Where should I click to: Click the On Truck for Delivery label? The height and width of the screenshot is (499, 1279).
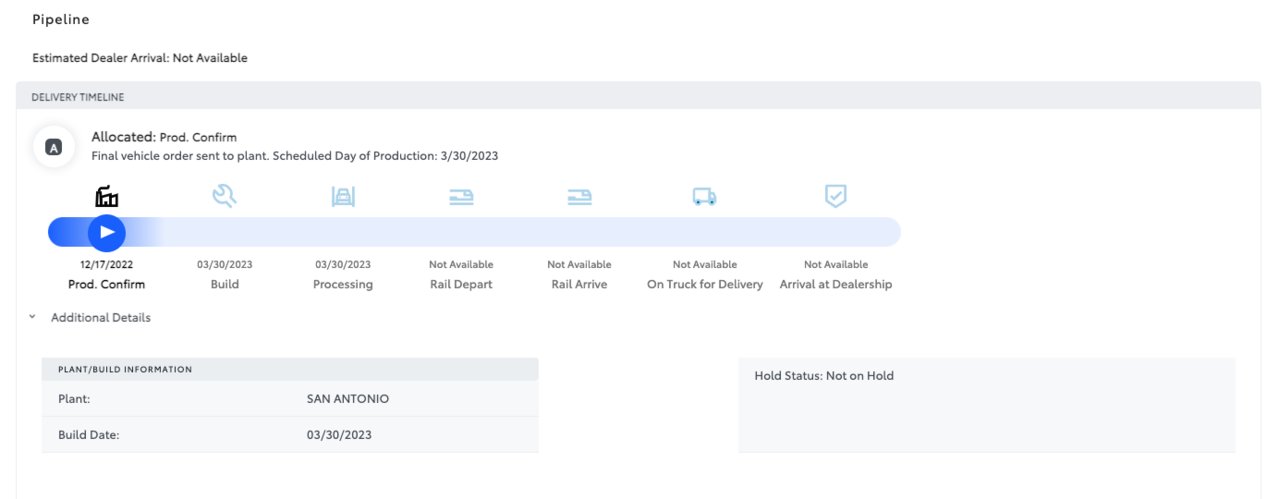point(705,284)
